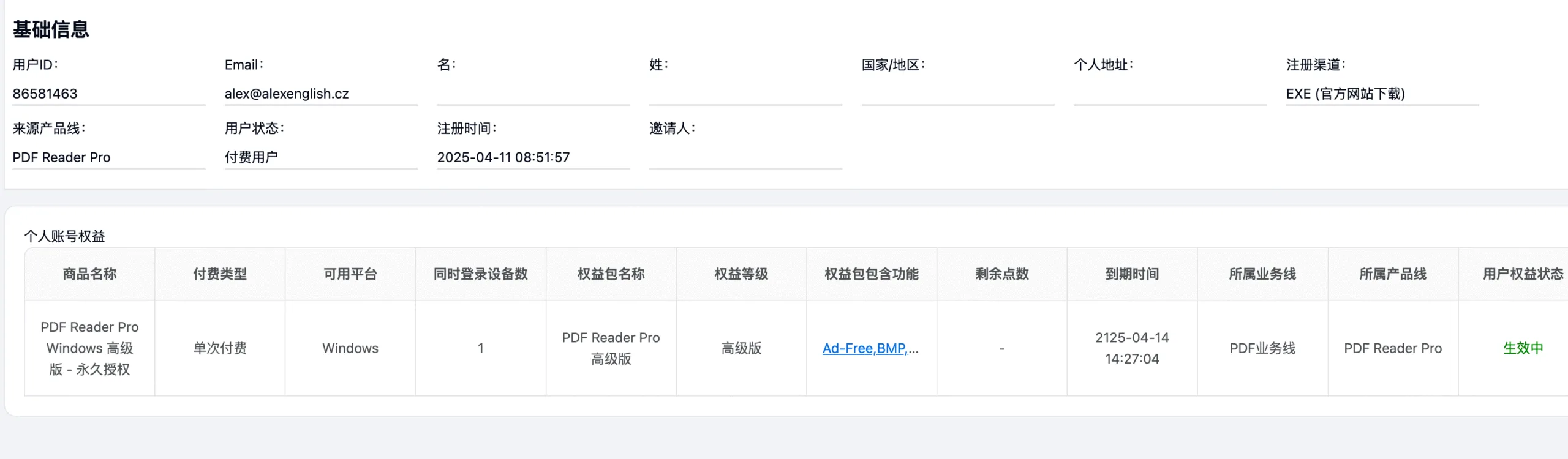
Task: Click the empty 邀请人 field
Action: (x=745, y=157)
